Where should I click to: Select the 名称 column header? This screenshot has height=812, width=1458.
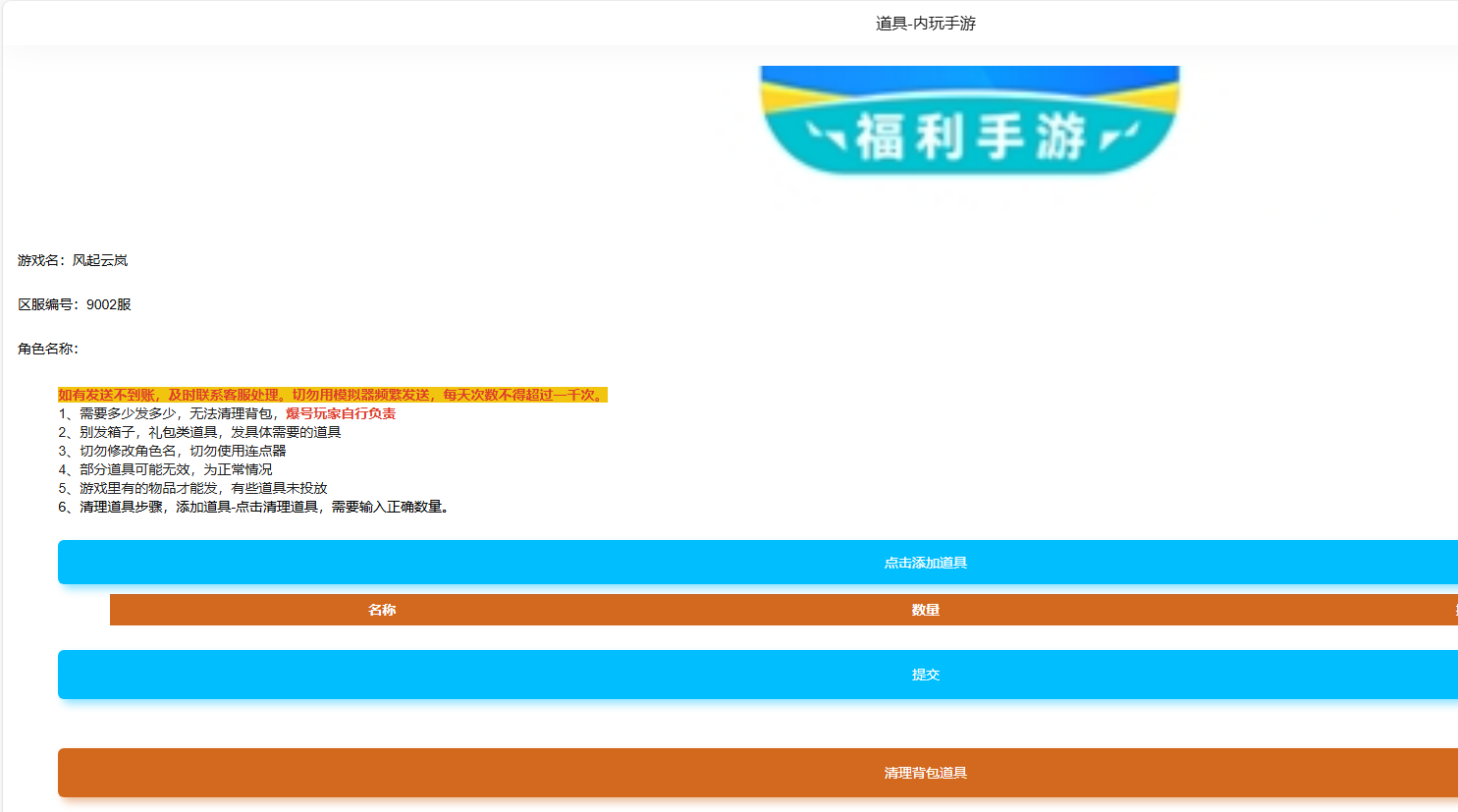(382, 610)
